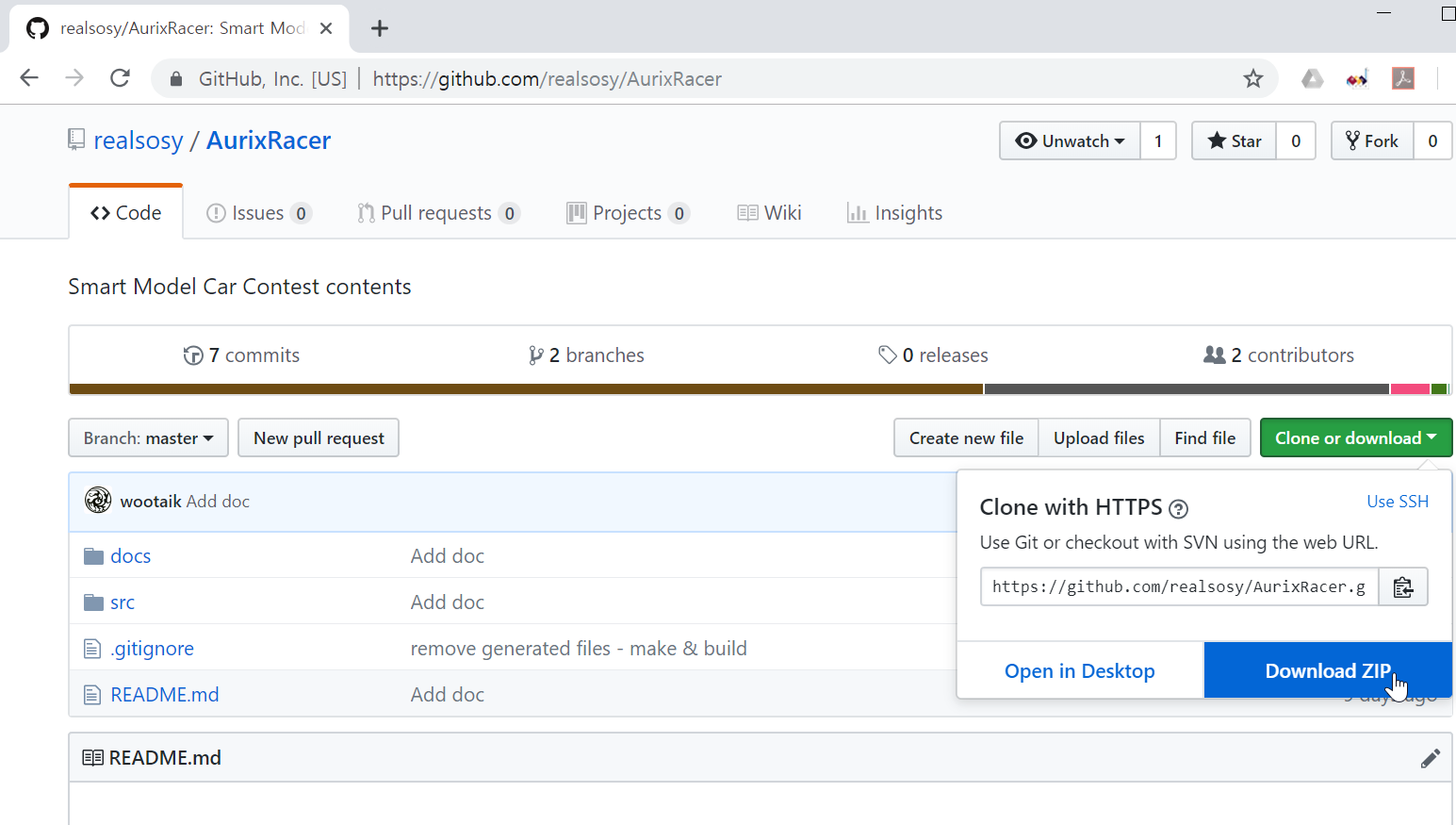Open the Unwatch dropdown
The width and height of the screenshot is (1456, 825).
[x=1070, y=140]
